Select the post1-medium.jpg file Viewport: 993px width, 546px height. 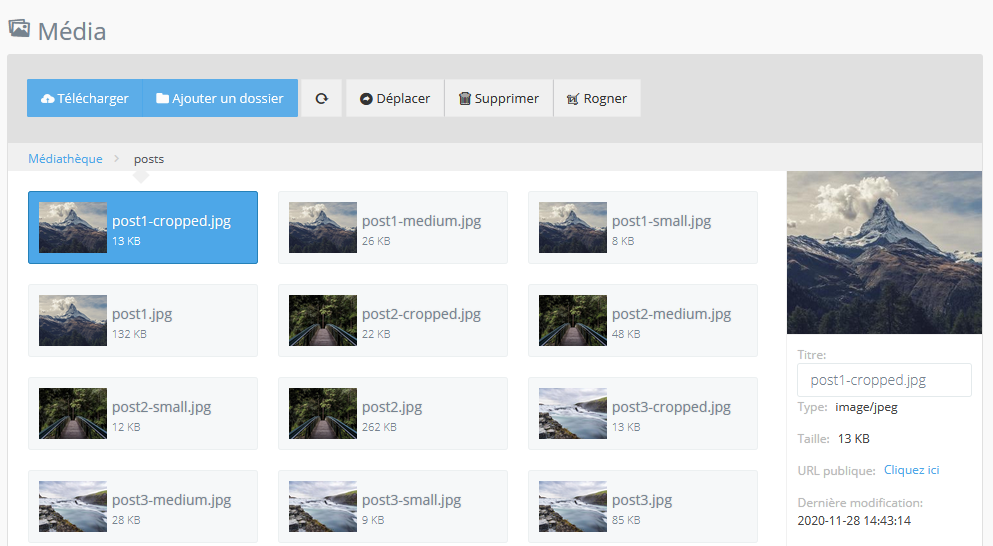coord(392,228)
